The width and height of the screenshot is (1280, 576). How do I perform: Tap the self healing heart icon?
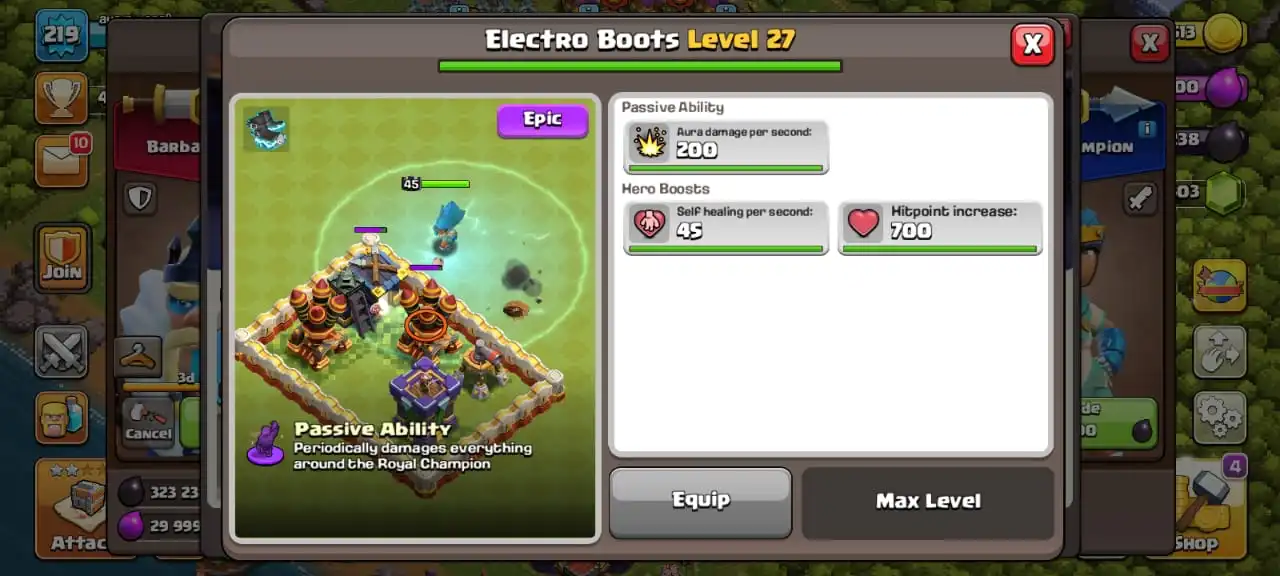tap(649, 223)
